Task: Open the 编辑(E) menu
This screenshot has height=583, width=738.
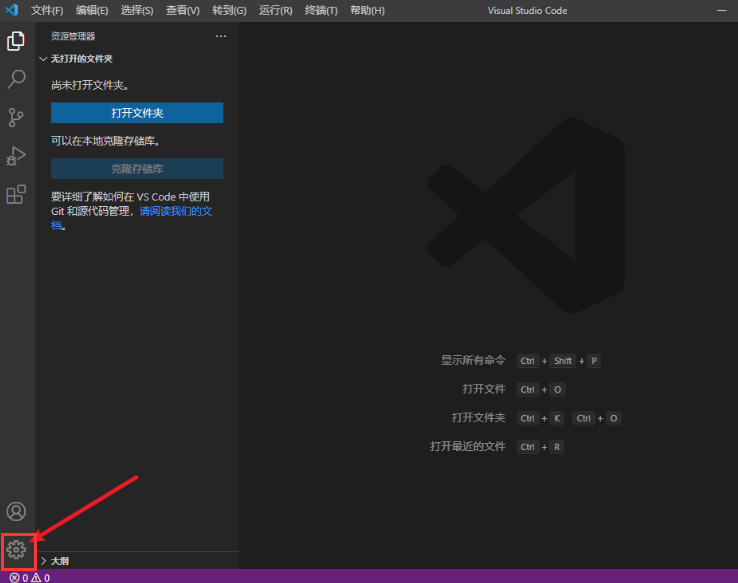Action: point(92,10)
